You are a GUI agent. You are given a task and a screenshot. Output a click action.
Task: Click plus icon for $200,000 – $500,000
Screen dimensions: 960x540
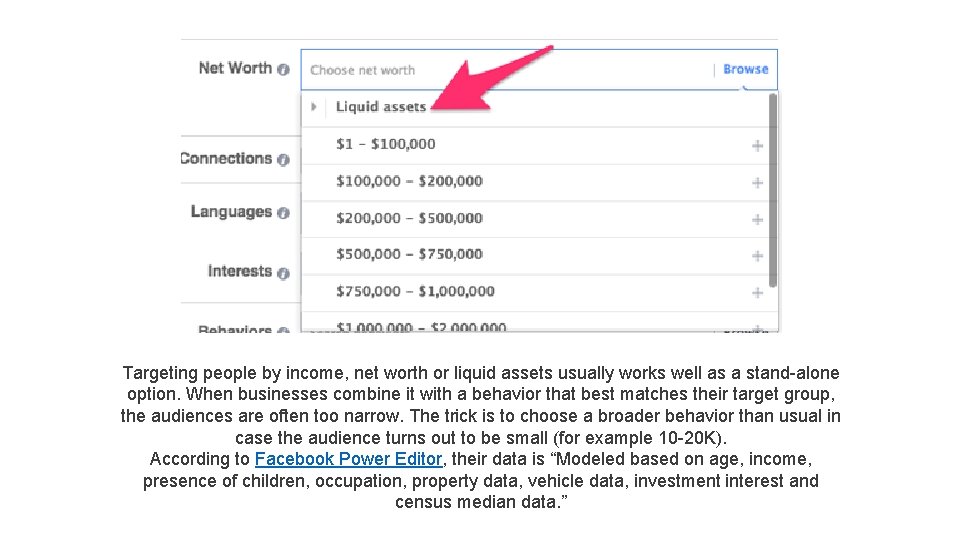point(757,219)
